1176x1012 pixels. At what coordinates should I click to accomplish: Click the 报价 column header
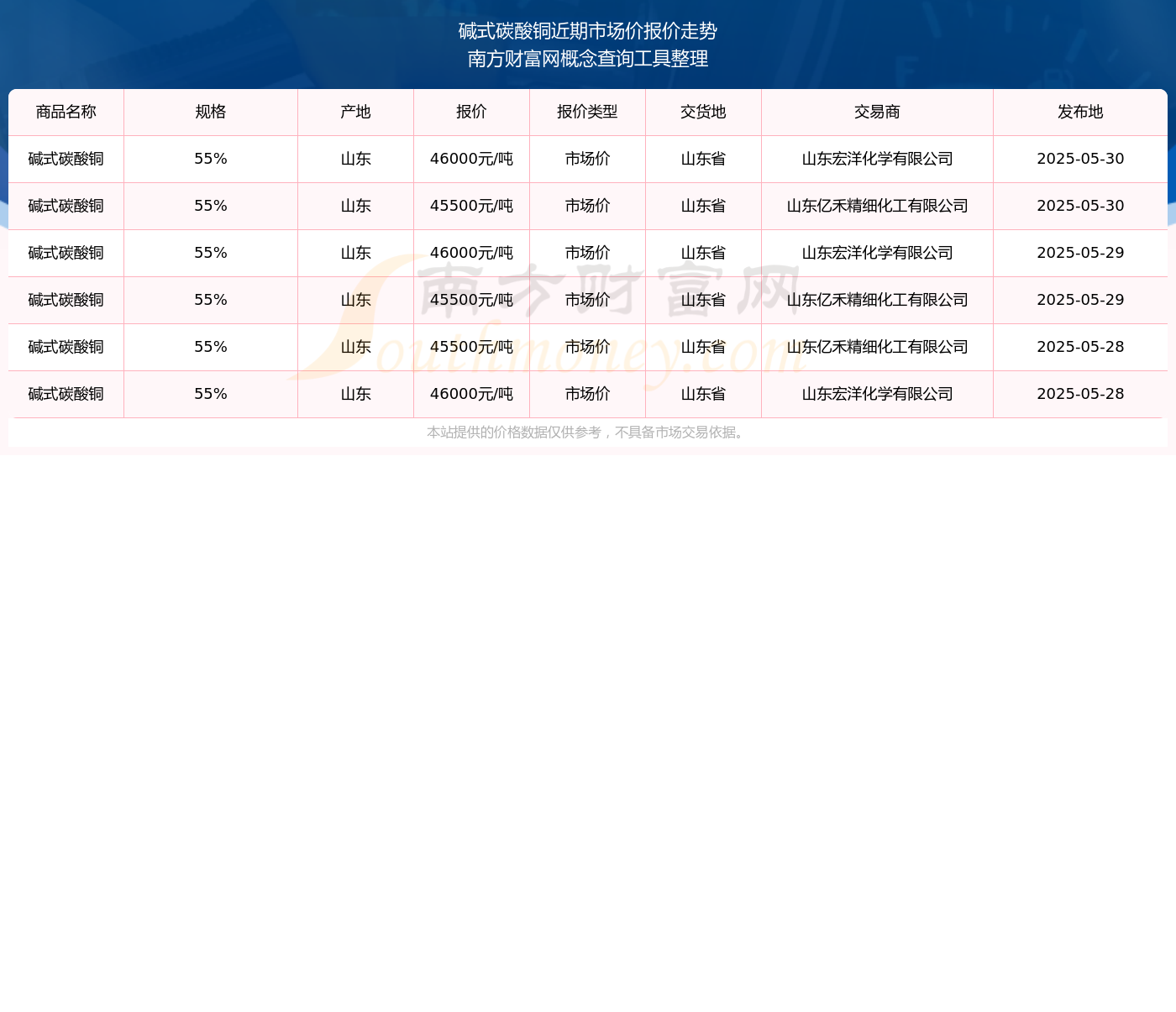tap(472, 113)
